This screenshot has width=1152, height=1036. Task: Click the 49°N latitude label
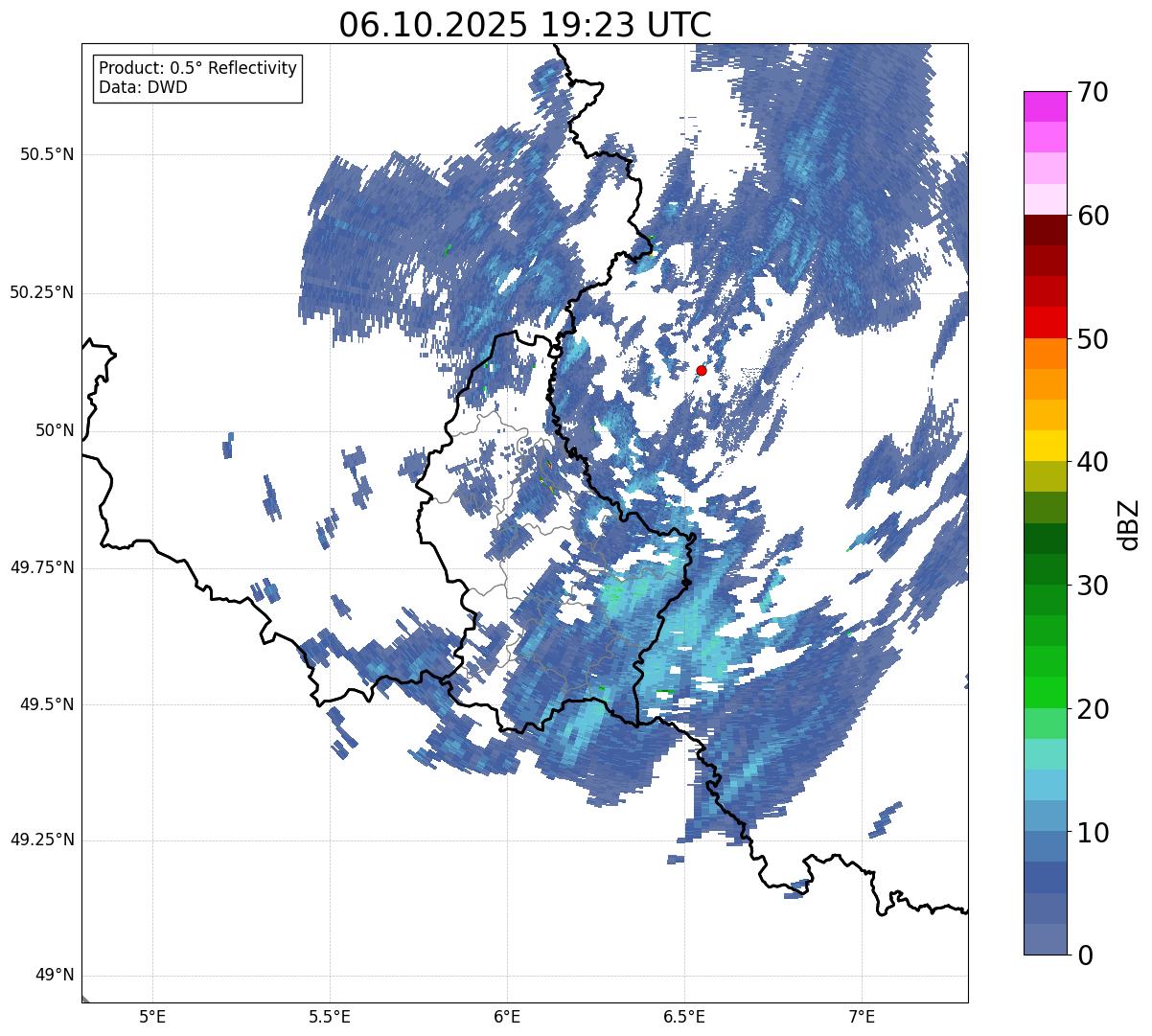tap(55, 976)
